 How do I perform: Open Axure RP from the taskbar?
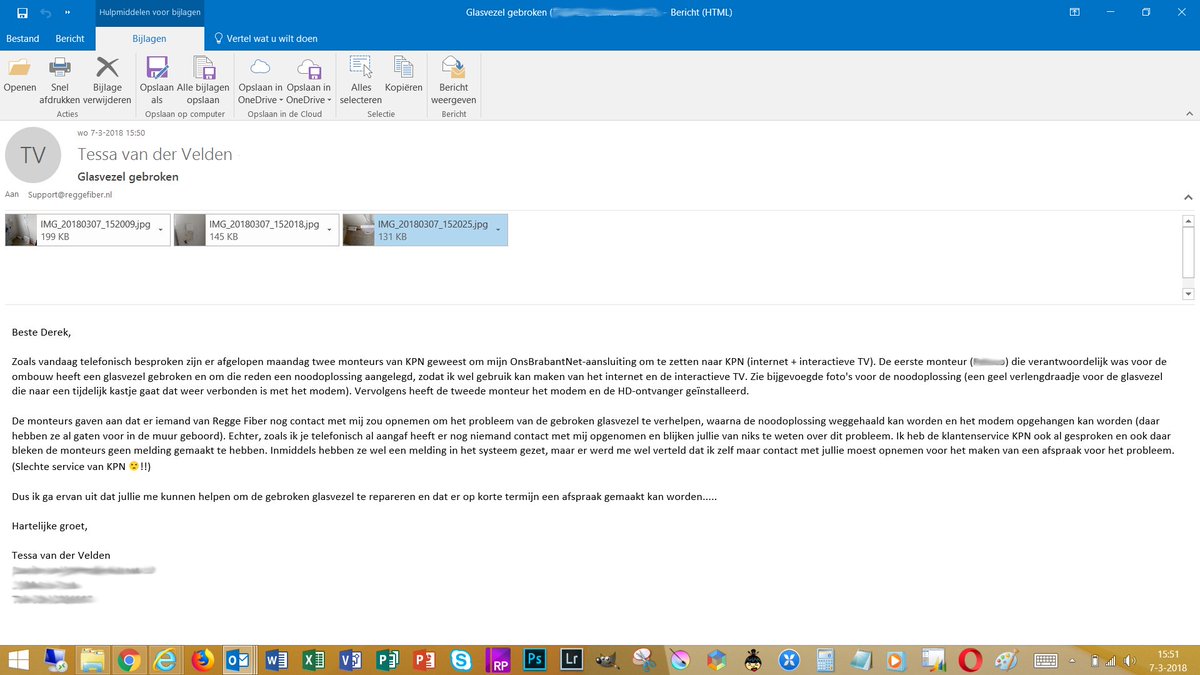pos(498,659)
